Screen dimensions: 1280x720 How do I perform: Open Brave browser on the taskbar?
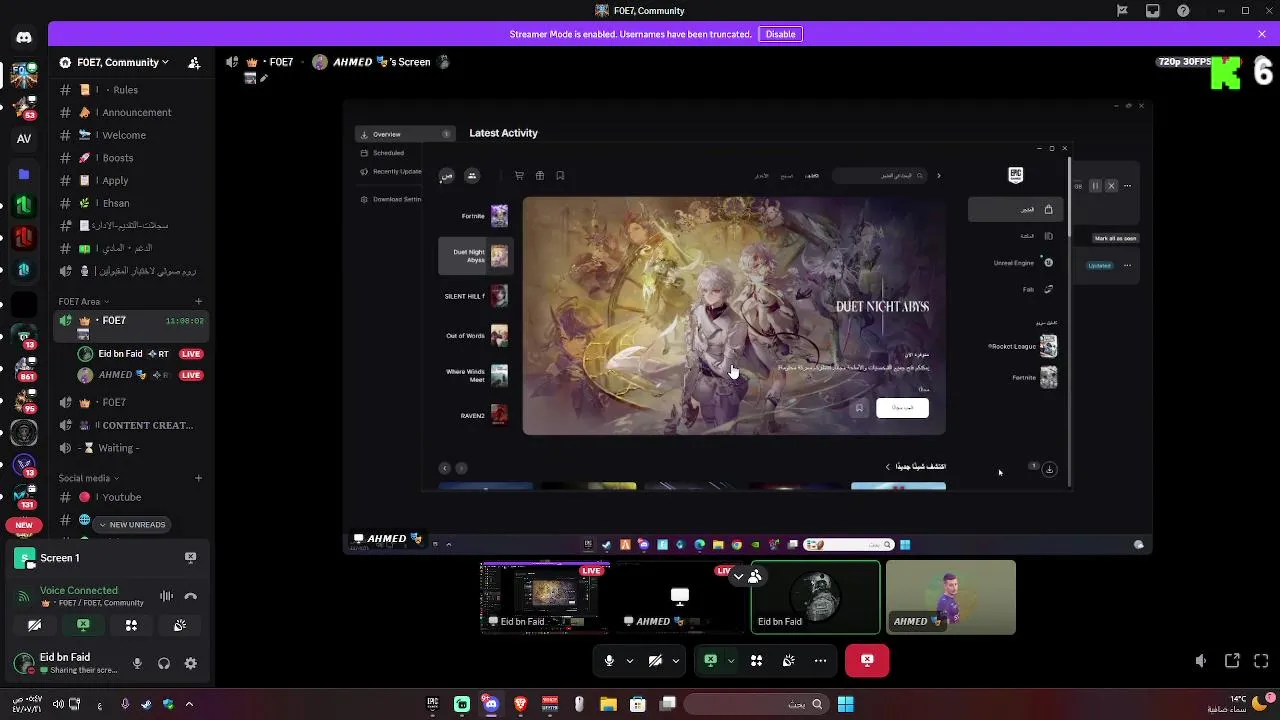[x=520, y=704]
